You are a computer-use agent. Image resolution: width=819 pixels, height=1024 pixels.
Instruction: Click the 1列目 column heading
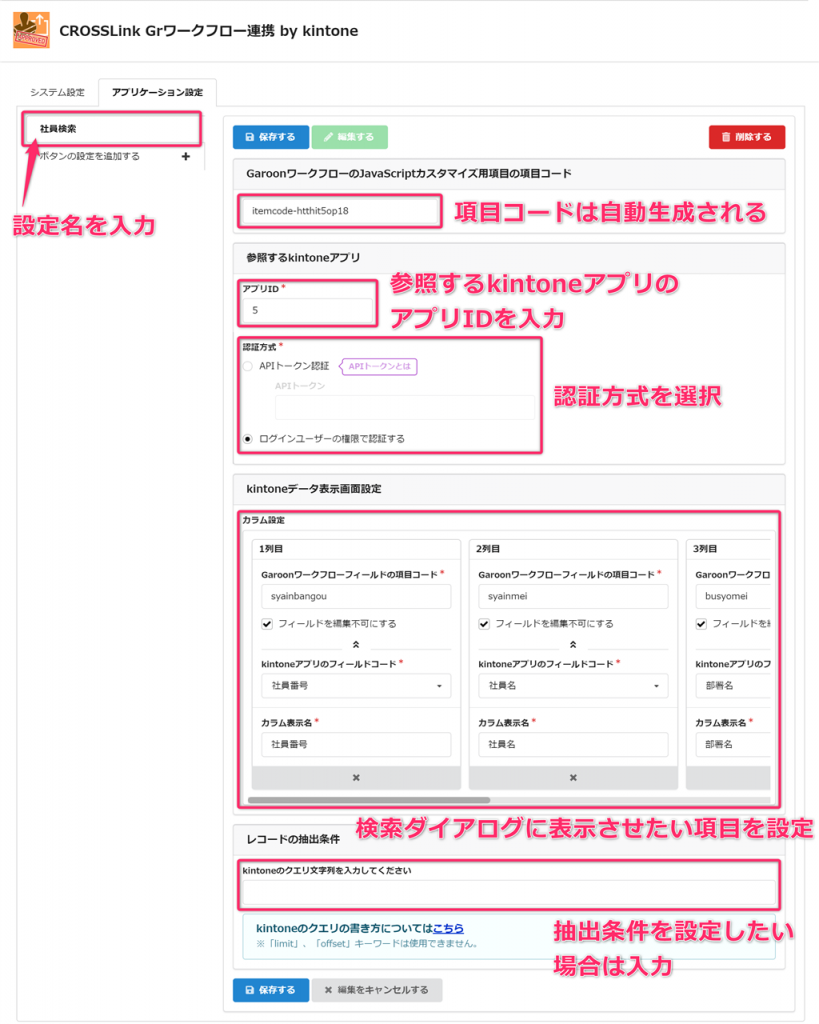pyautogui.click(x=271, y=549)
